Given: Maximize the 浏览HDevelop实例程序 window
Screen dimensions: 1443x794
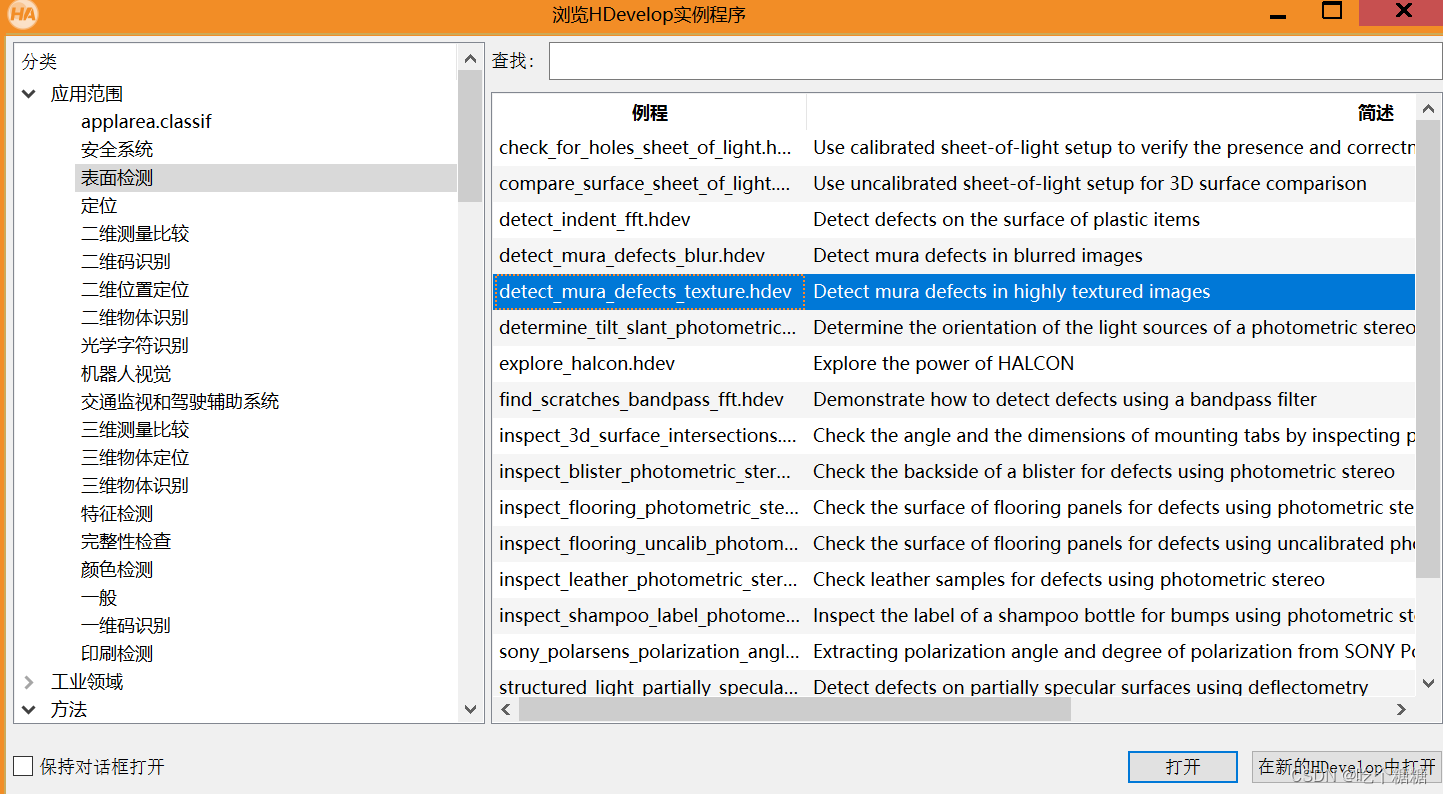Looking at the screenshot, I should [x=1332, y=11].
